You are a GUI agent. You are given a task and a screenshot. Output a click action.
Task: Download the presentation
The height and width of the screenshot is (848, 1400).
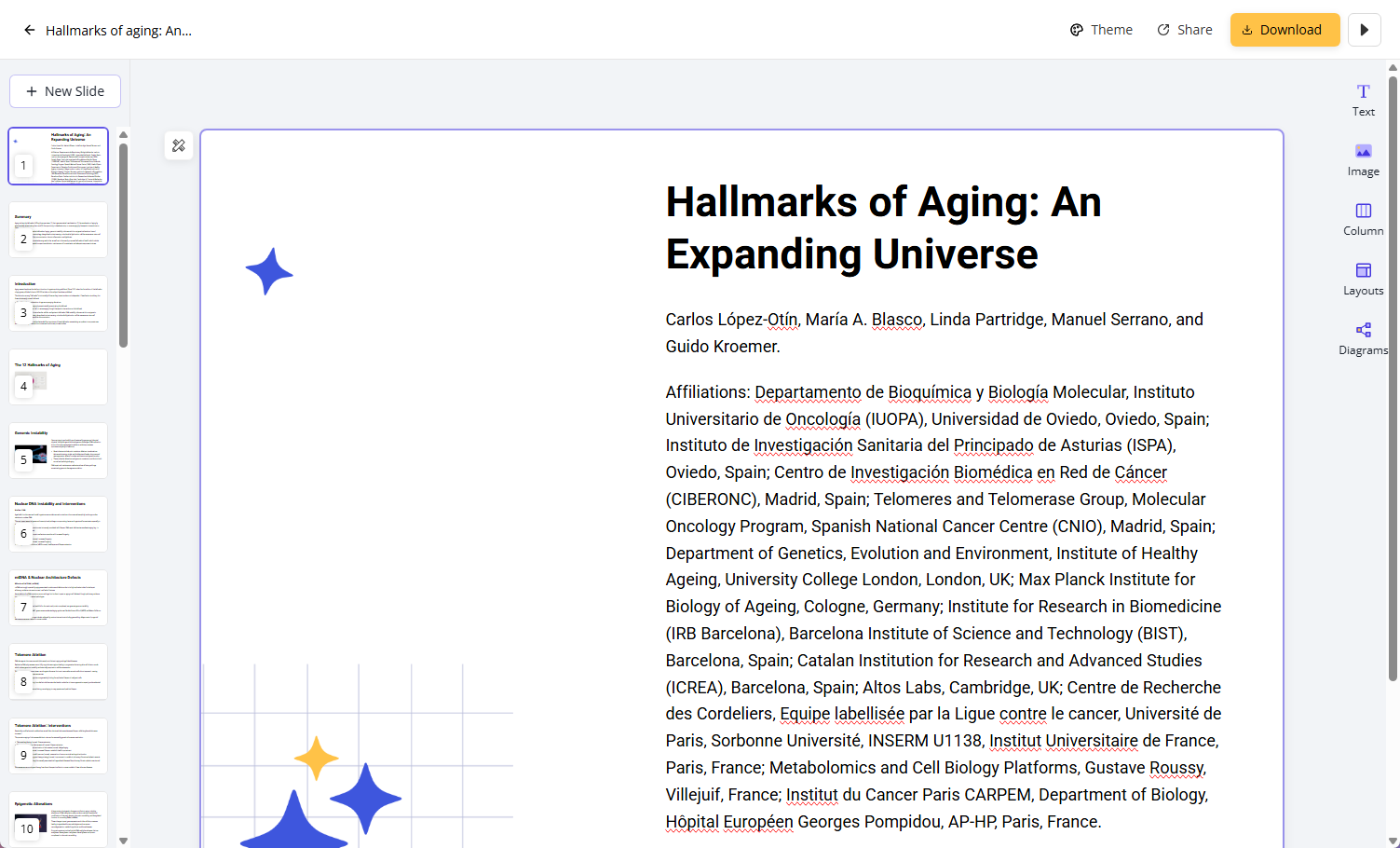1284,30
